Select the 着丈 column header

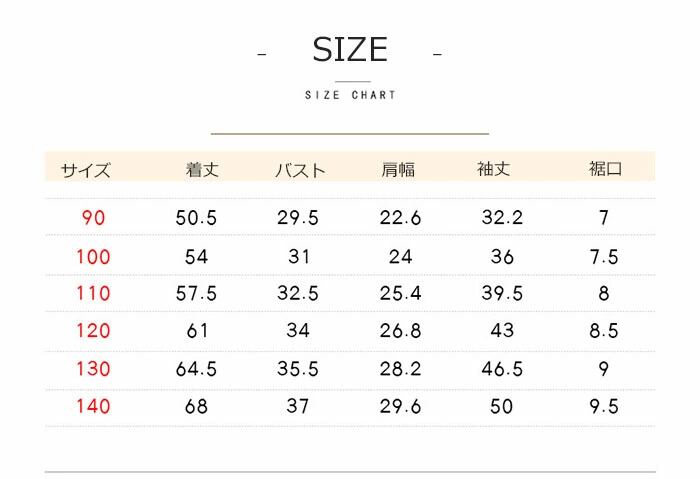point(202,169)
